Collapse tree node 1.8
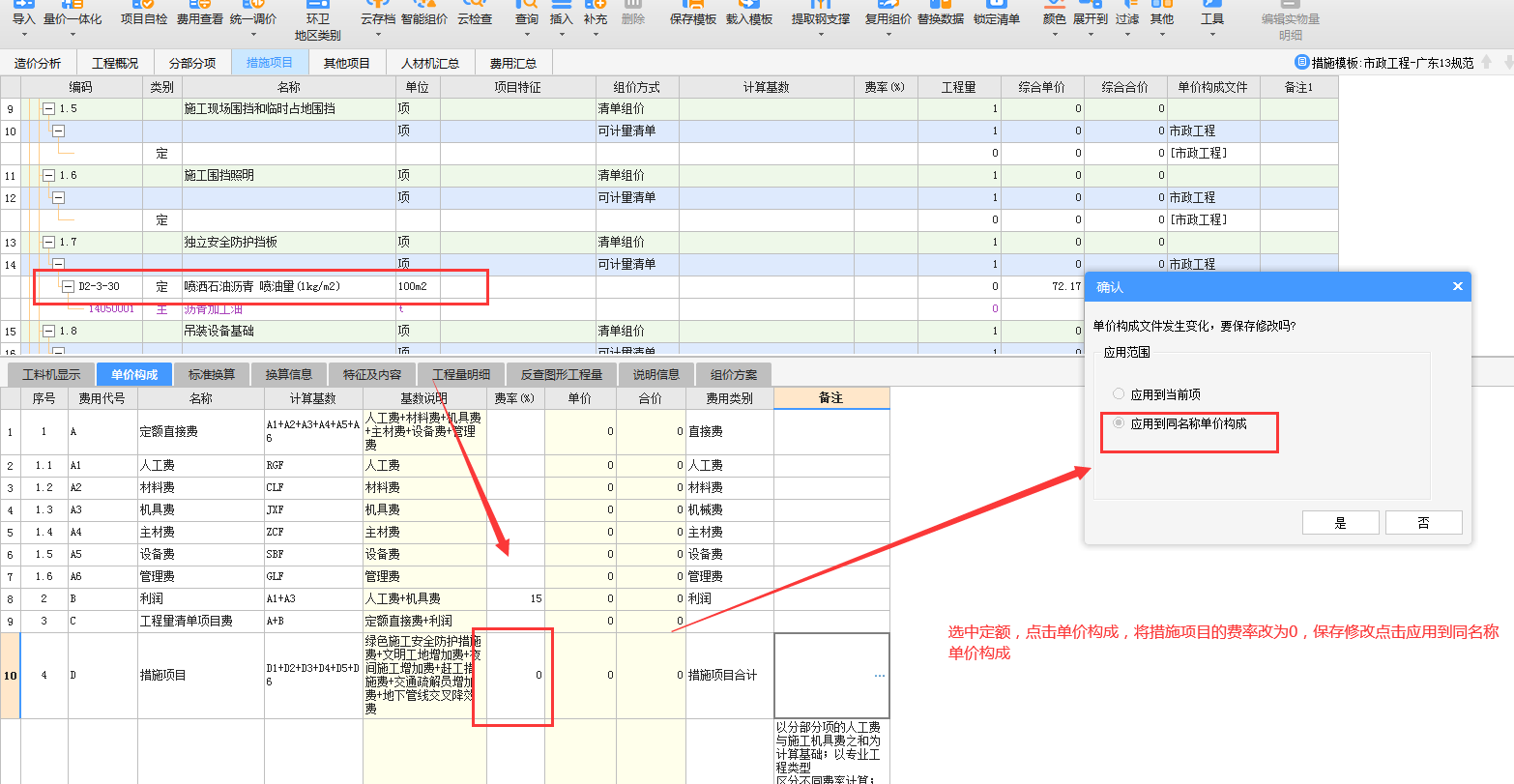Image resolution: width=1514 pixels, height=784 pixels. [49, 332]
